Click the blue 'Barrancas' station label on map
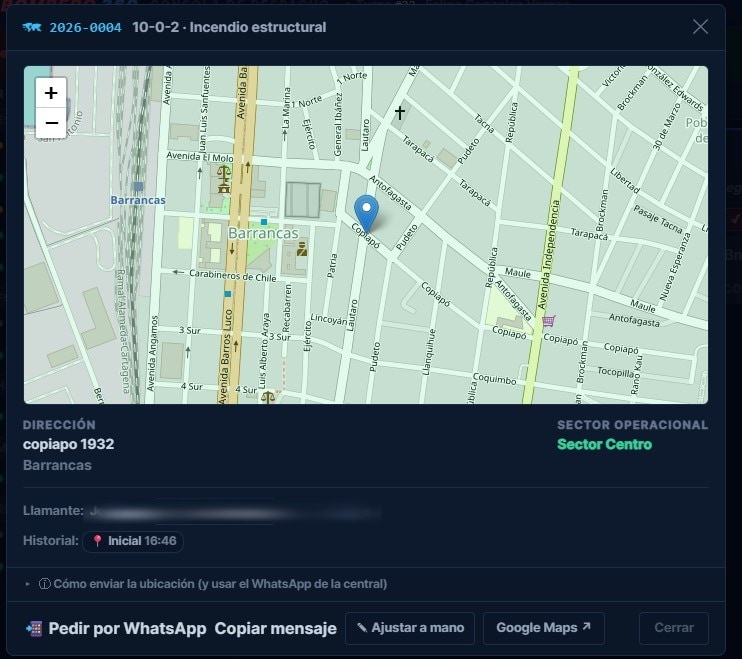Image resolution: width=742 pixels, height=659 pixels. [138, 200]
